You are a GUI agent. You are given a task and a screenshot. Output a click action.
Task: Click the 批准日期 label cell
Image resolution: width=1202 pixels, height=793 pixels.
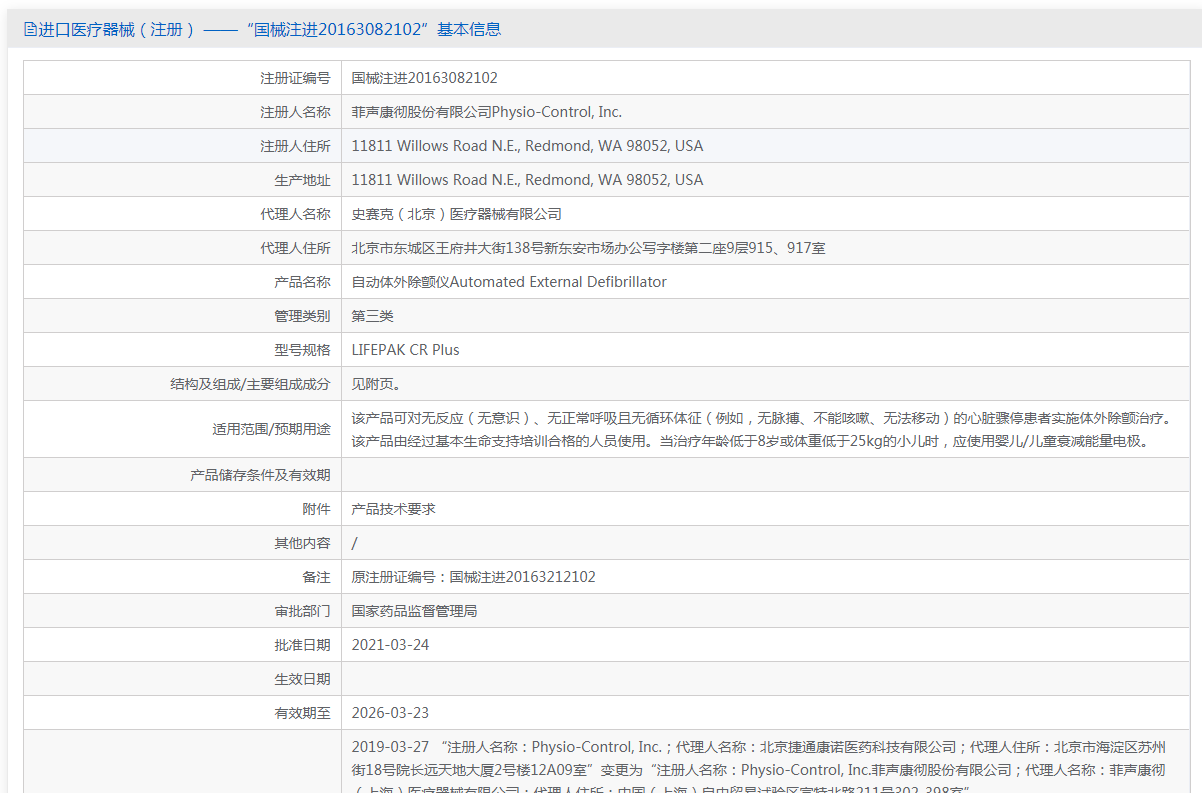coord(183,645)
